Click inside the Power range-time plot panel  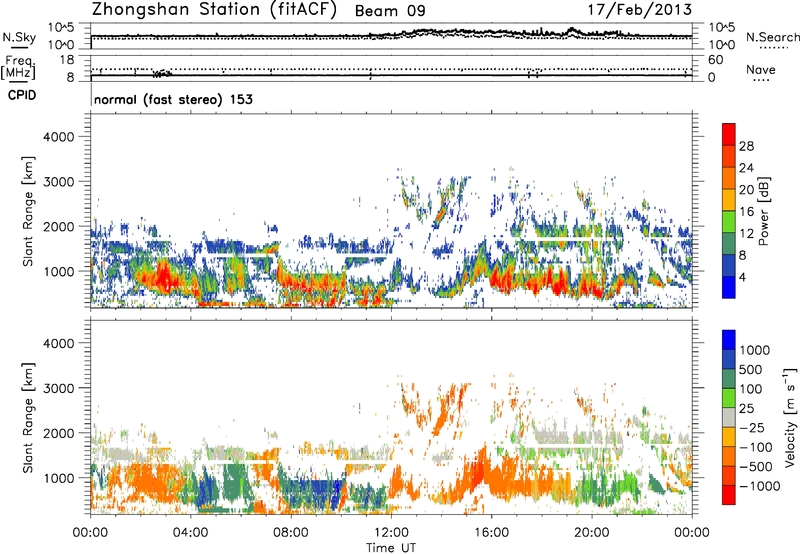pyautogui.click(x=391, y=211)
